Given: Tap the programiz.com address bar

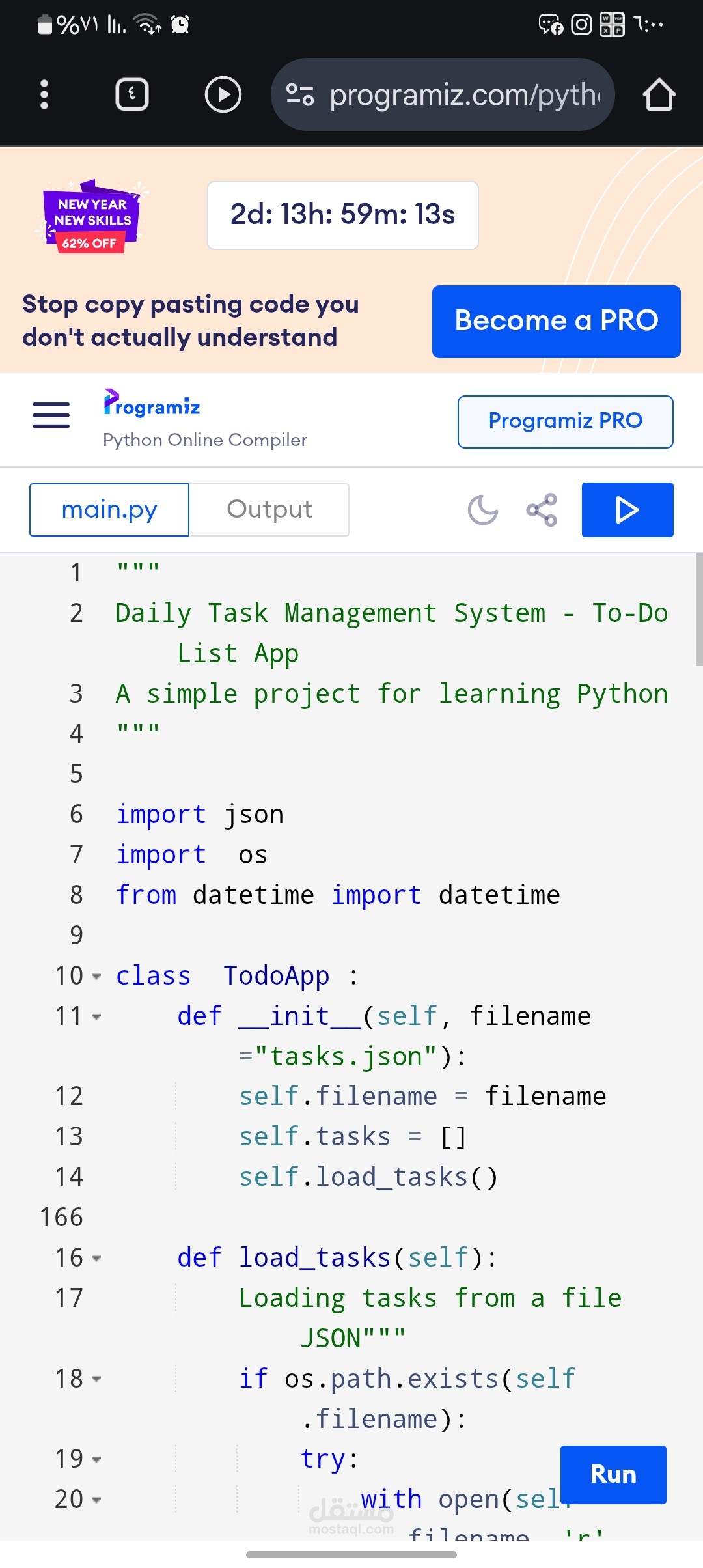Looking at the screenshot, I should click(443, 95).
